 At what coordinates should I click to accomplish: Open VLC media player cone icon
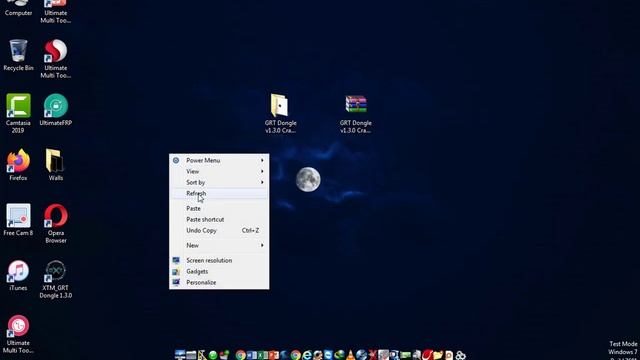click(350, 355)
